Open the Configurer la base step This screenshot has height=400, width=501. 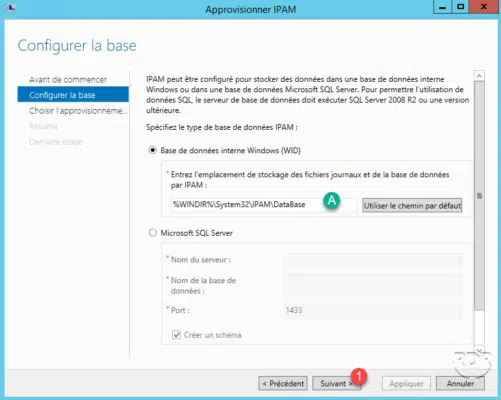point(73,95)
